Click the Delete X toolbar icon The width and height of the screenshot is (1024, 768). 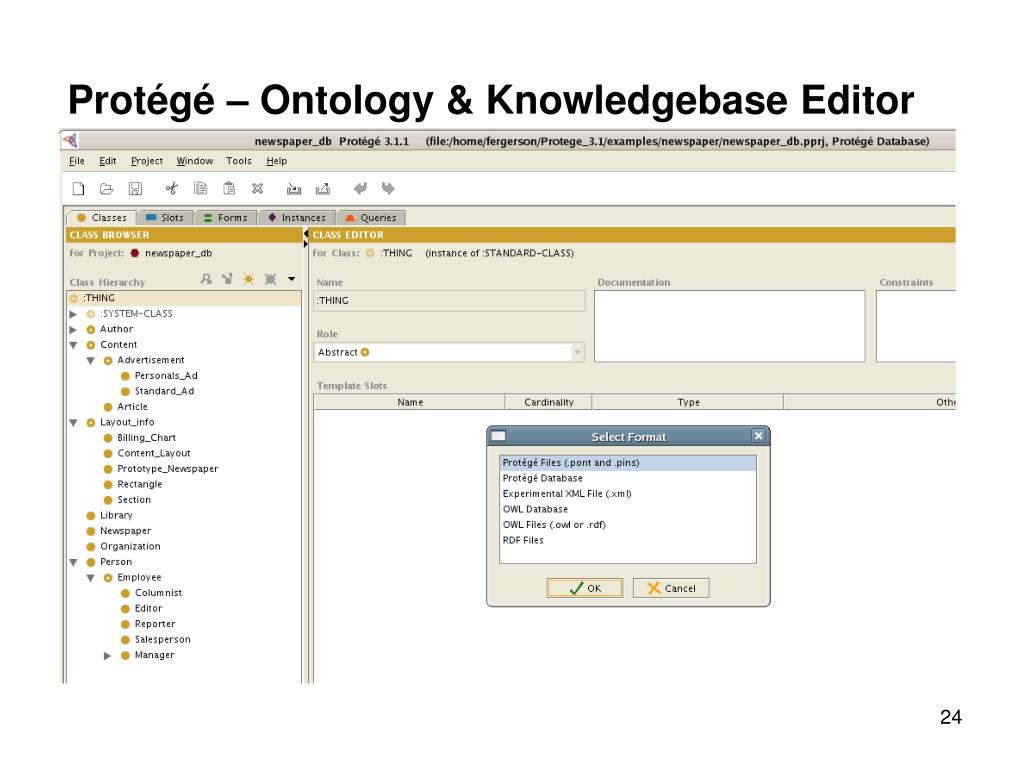pos(258,189)
